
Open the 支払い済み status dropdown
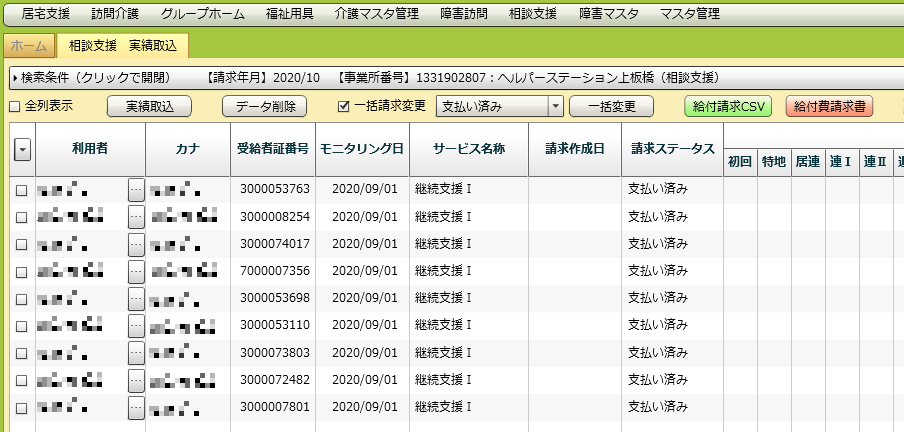556,106
